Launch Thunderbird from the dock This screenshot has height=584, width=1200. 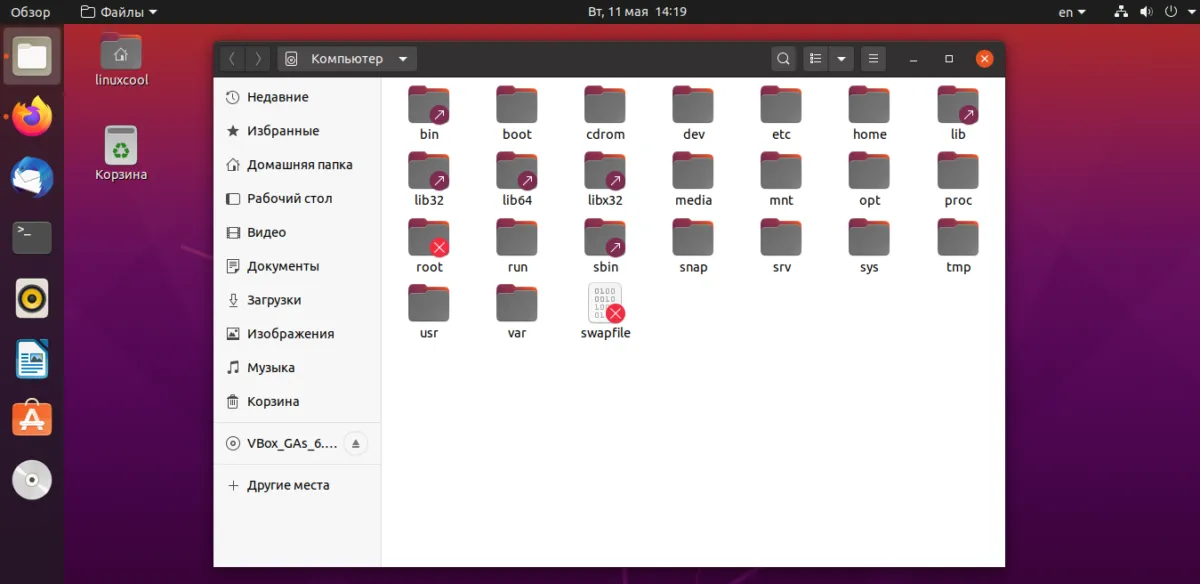(x=32, y=178)
